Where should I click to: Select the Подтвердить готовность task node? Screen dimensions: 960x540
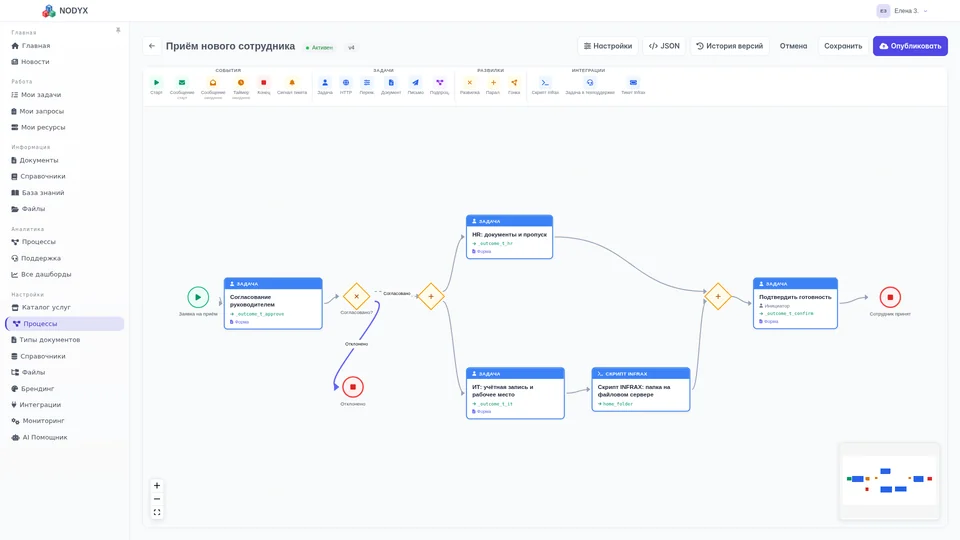(x=795, y=304)
